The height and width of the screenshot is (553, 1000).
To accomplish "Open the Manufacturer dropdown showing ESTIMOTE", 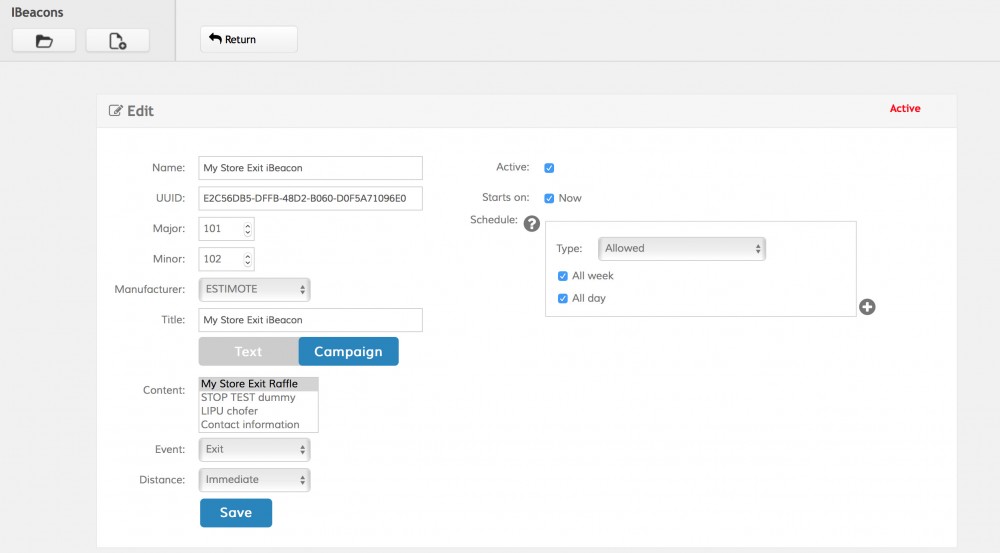I will click(255, 289).
